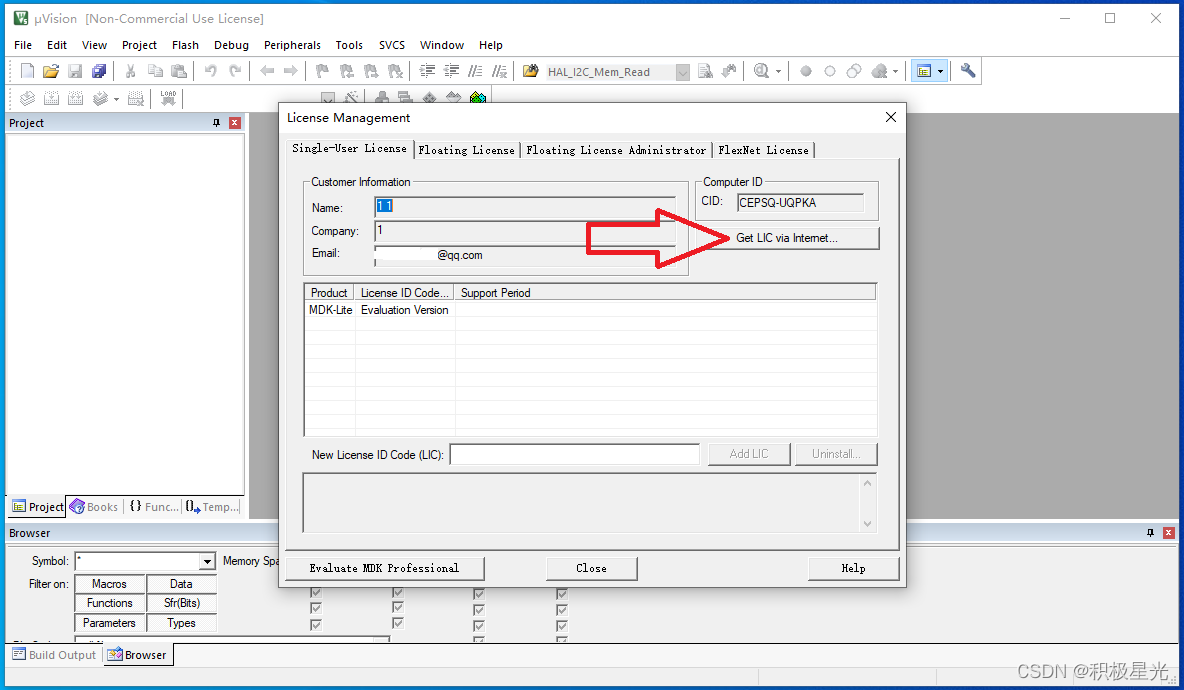Open a file with the folder icon

click(51, 71)
